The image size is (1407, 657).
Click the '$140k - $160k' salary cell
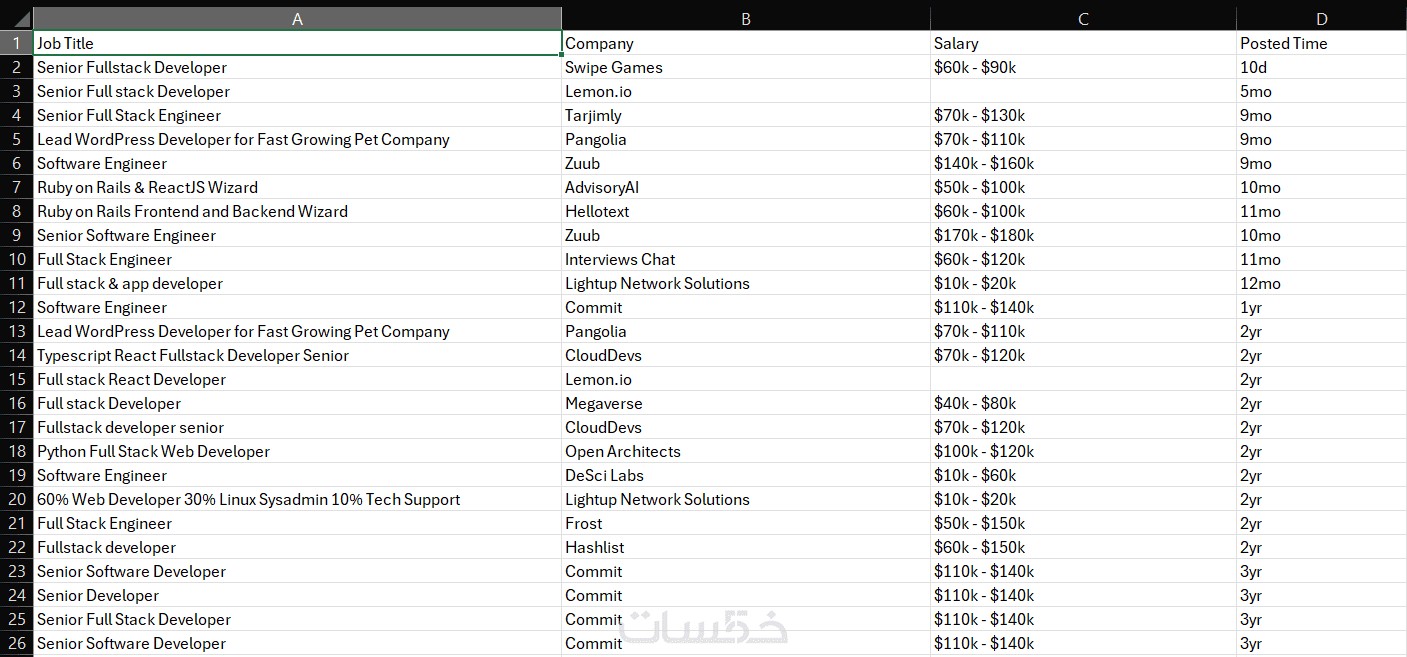point(1083,163)
